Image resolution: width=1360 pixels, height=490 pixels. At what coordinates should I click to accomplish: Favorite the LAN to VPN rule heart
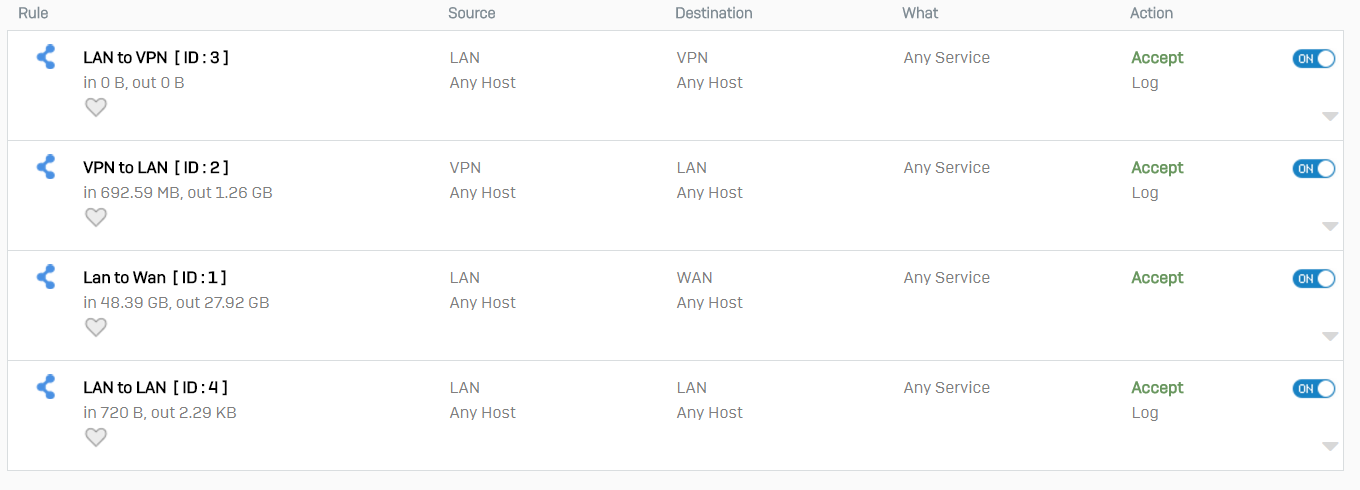(x=95, y=107)
